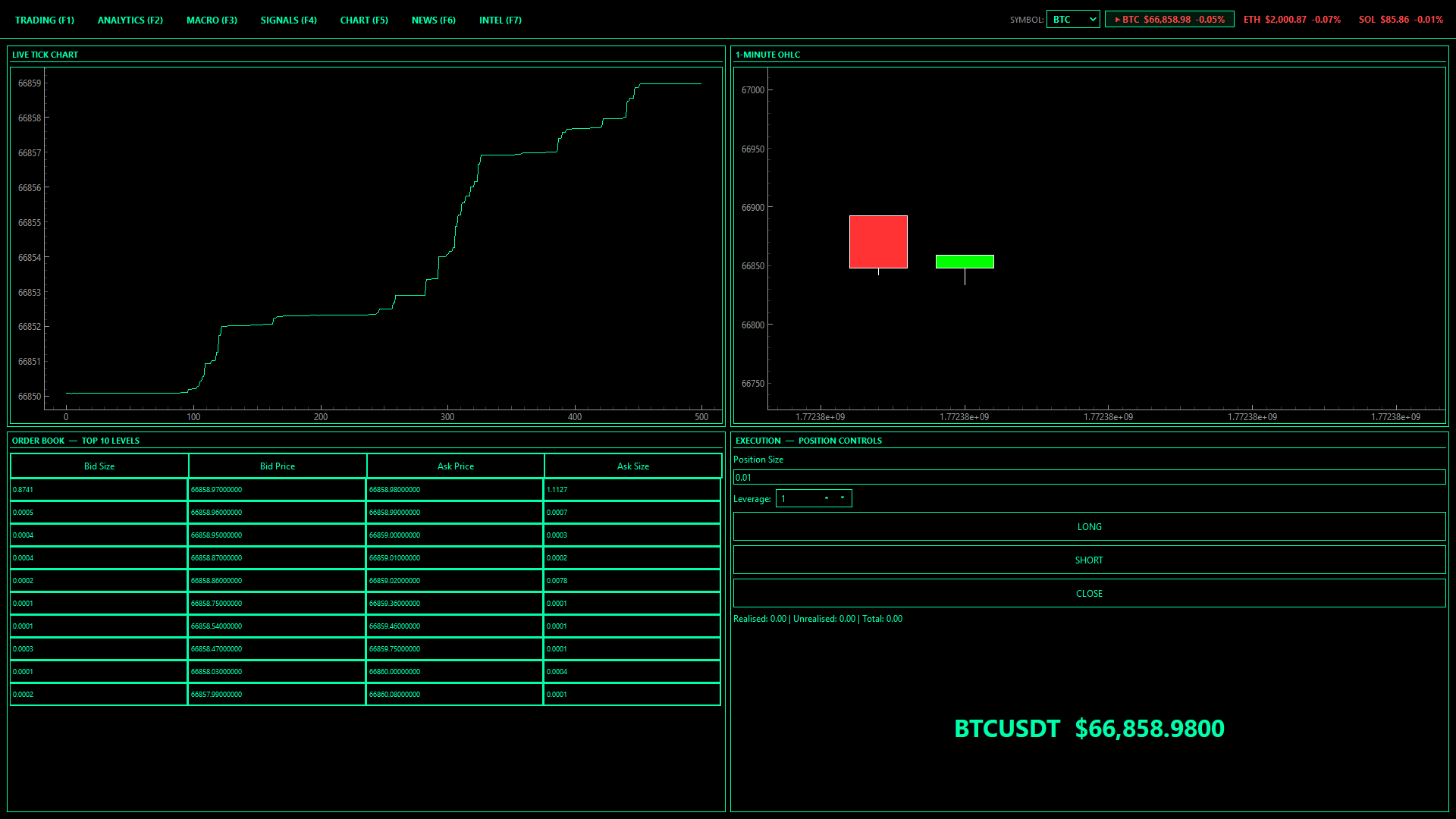Click the CLOSE position button
This screenshot has width=1456, height=819.
(1089, 594)
